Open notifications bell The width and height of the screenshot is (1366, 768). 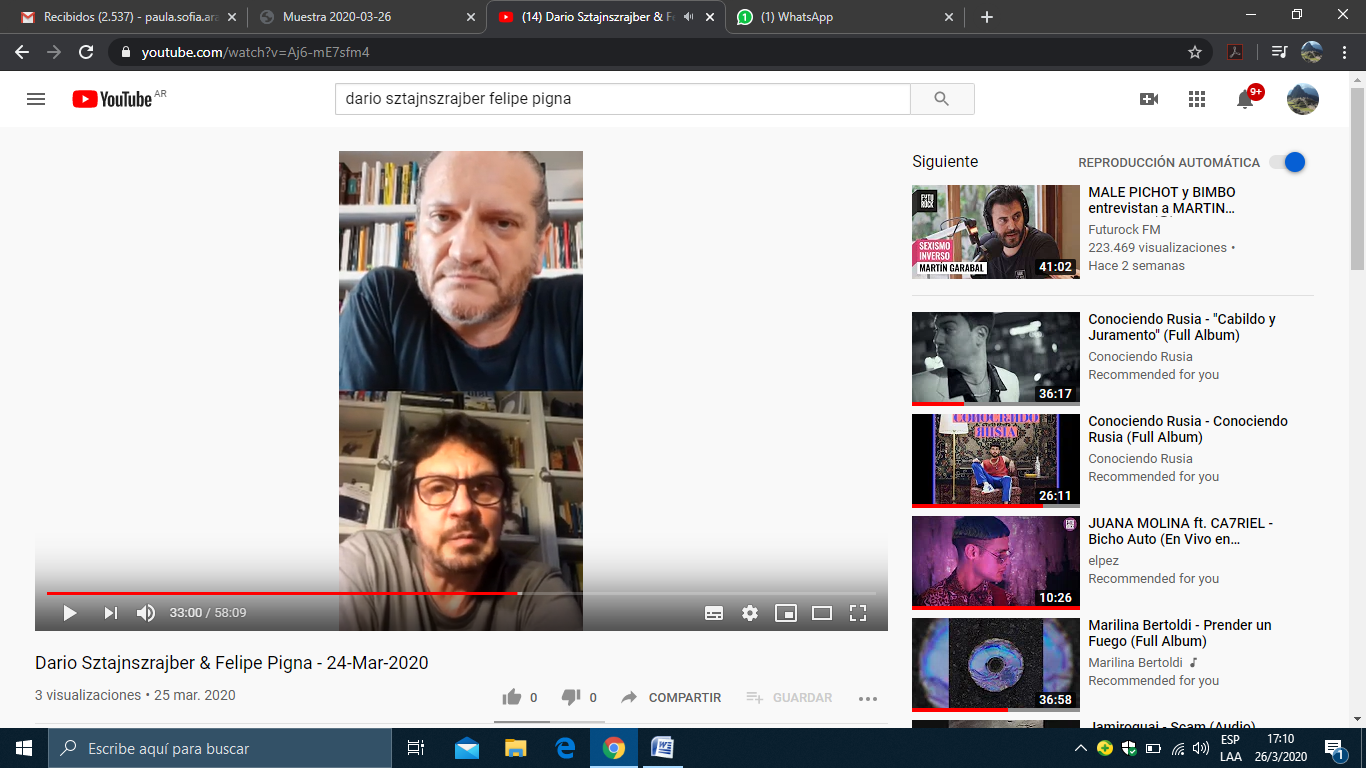[1246, 99]
